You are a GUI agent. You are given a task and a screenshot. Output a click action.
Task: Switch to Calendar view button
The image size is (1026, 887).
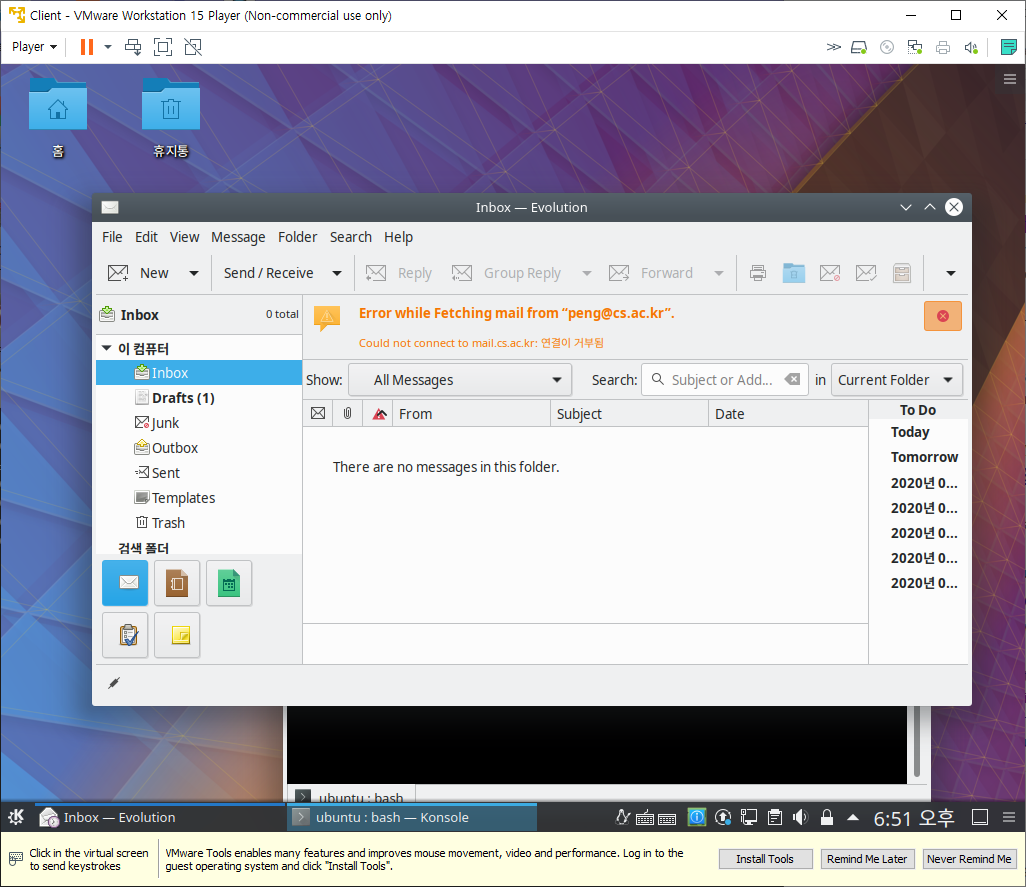click(229, 583)
